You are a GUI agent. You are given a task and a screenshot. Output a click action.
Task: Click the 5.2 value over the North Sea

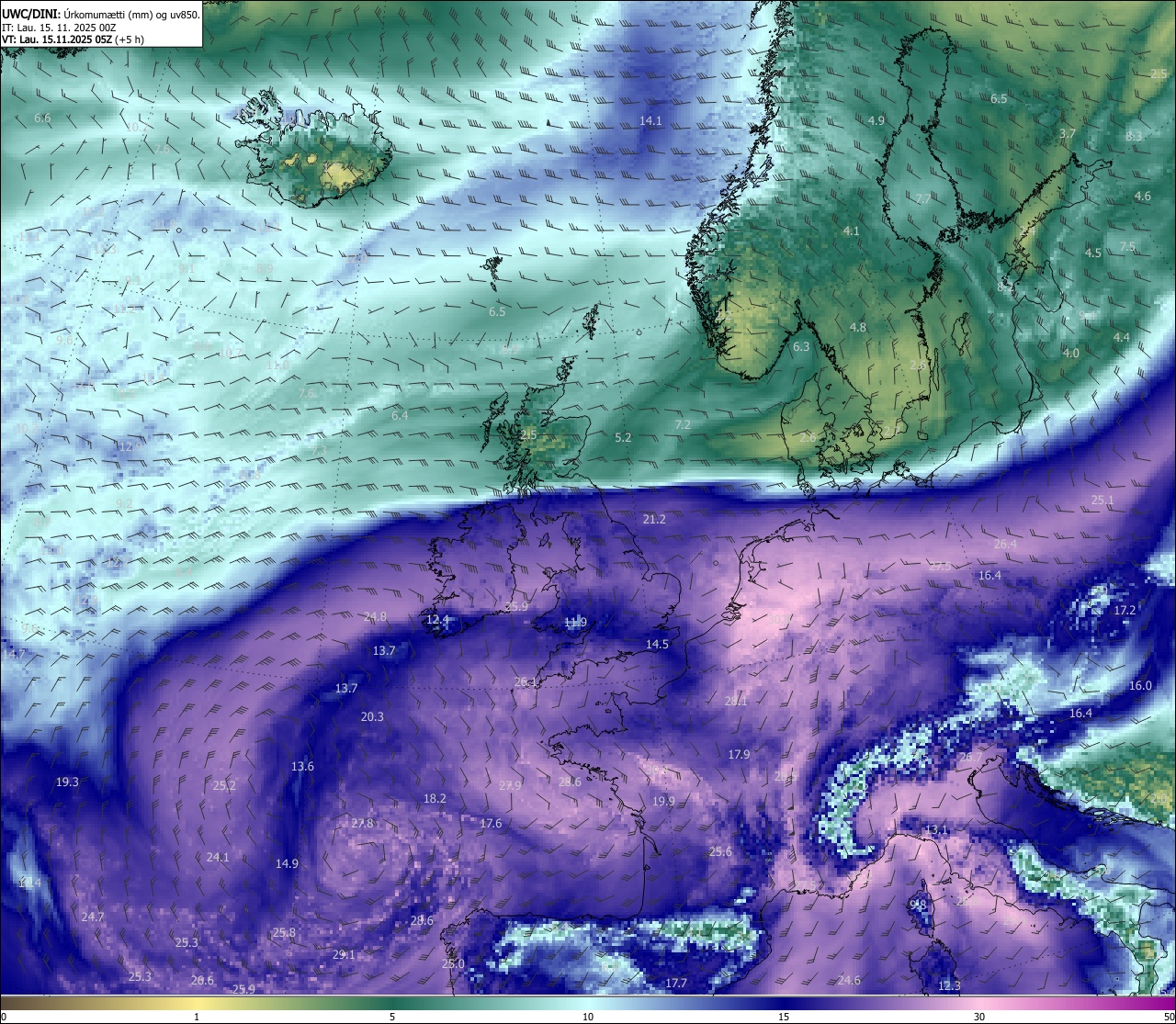click(x=623, y=437)
